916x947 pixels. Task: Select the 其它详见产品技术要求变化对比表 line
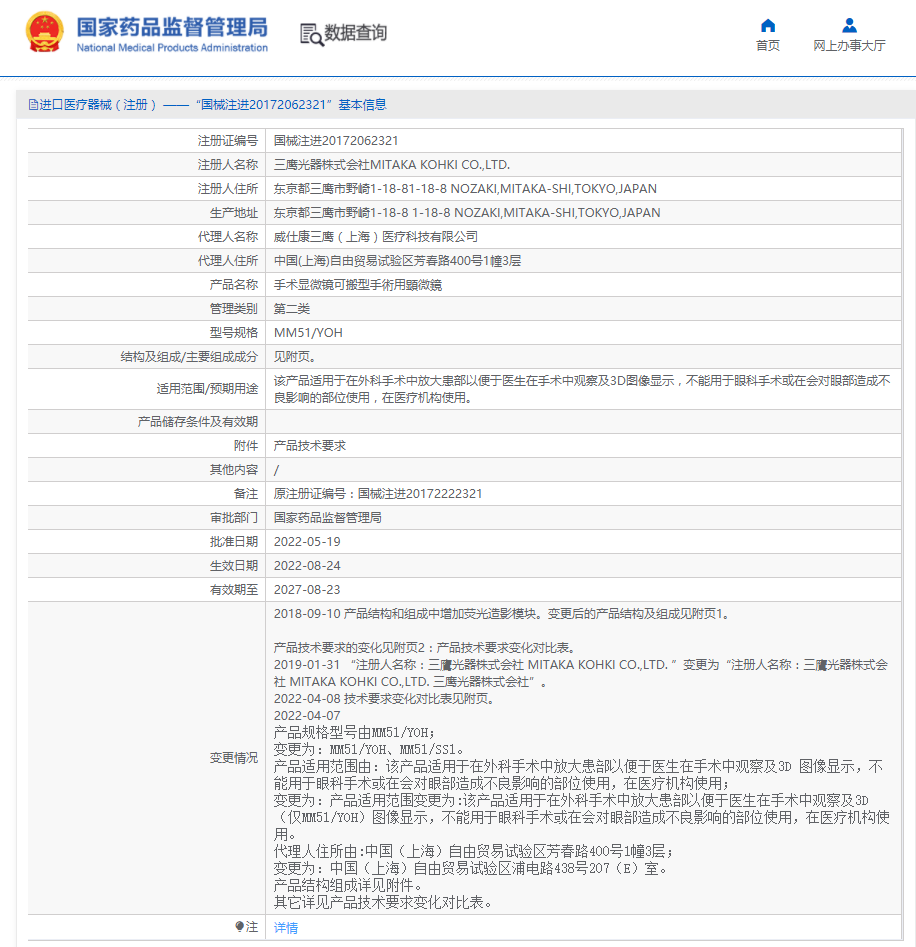pos(383,902)
